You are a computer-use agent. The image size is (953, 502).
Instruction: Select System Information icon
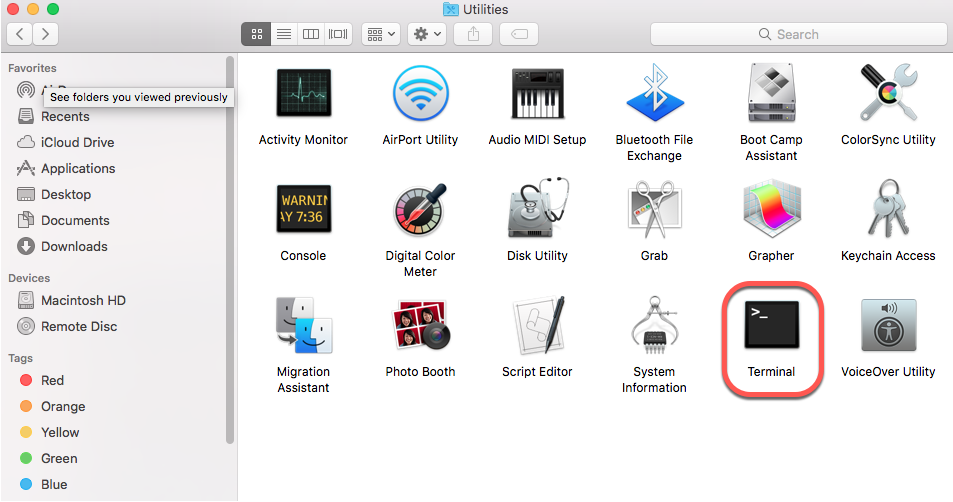[655, 325]
